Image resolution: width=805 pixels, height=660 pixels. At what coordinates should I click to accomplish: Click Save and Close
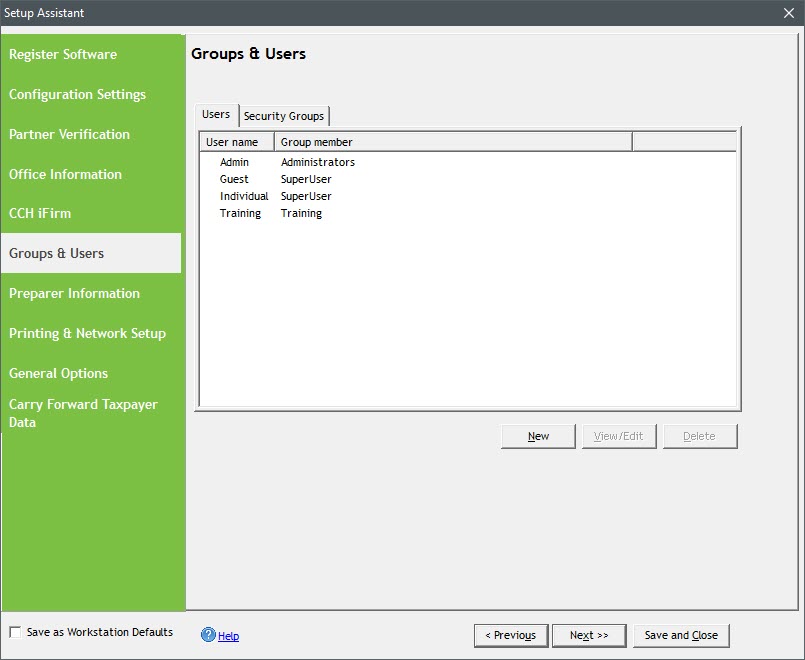click(x=681, y=635)
